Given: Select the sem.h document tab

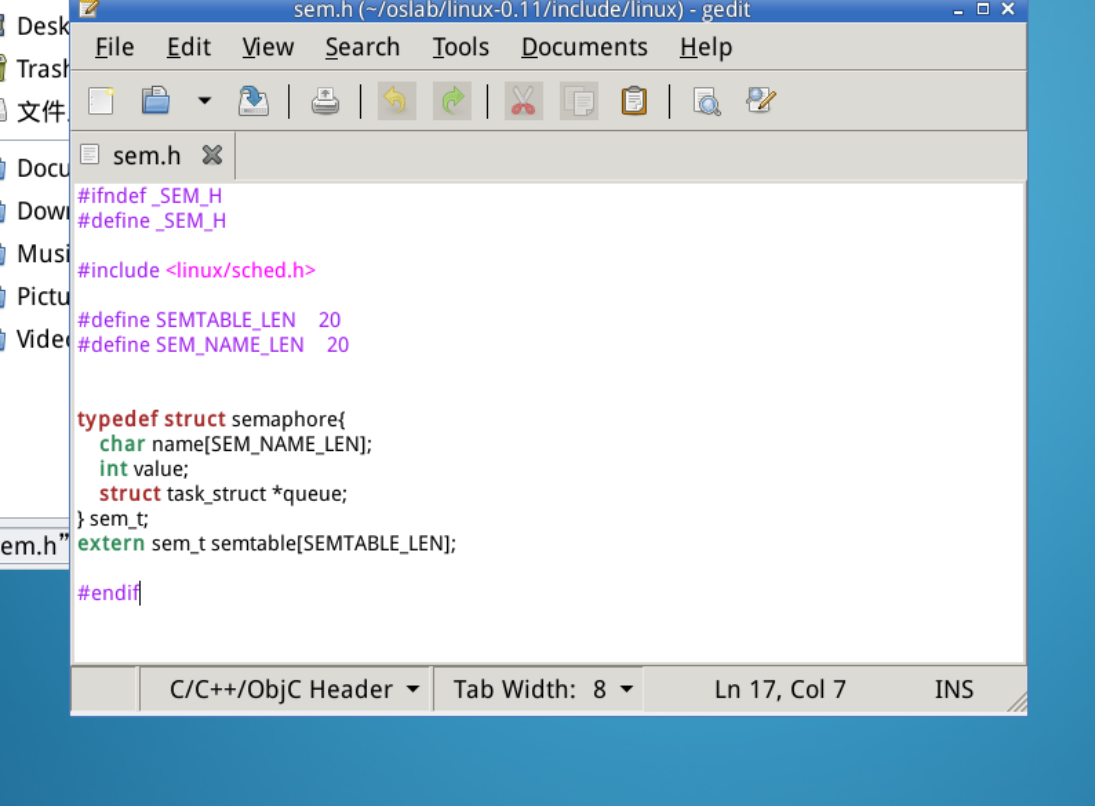Looking at the screenshot, I should pos(147,156).
